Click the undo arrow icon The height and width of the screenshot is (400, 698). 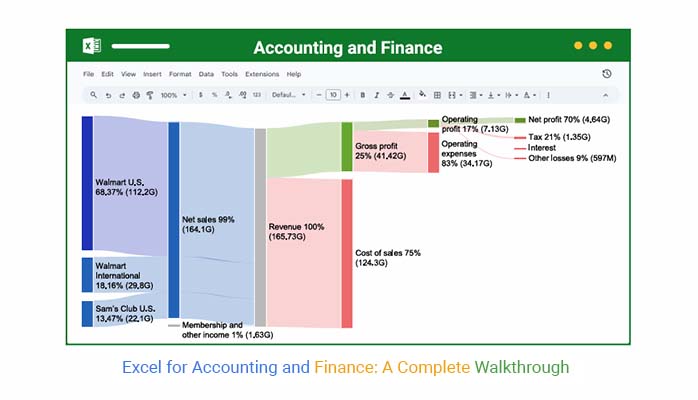(x=108, y=95)
